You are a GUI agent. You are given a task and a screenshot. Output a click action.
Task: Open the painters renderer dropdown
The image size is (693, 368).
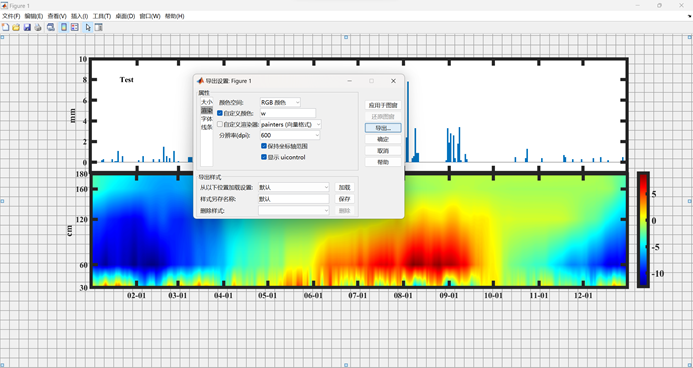click(x=290, y=125)
